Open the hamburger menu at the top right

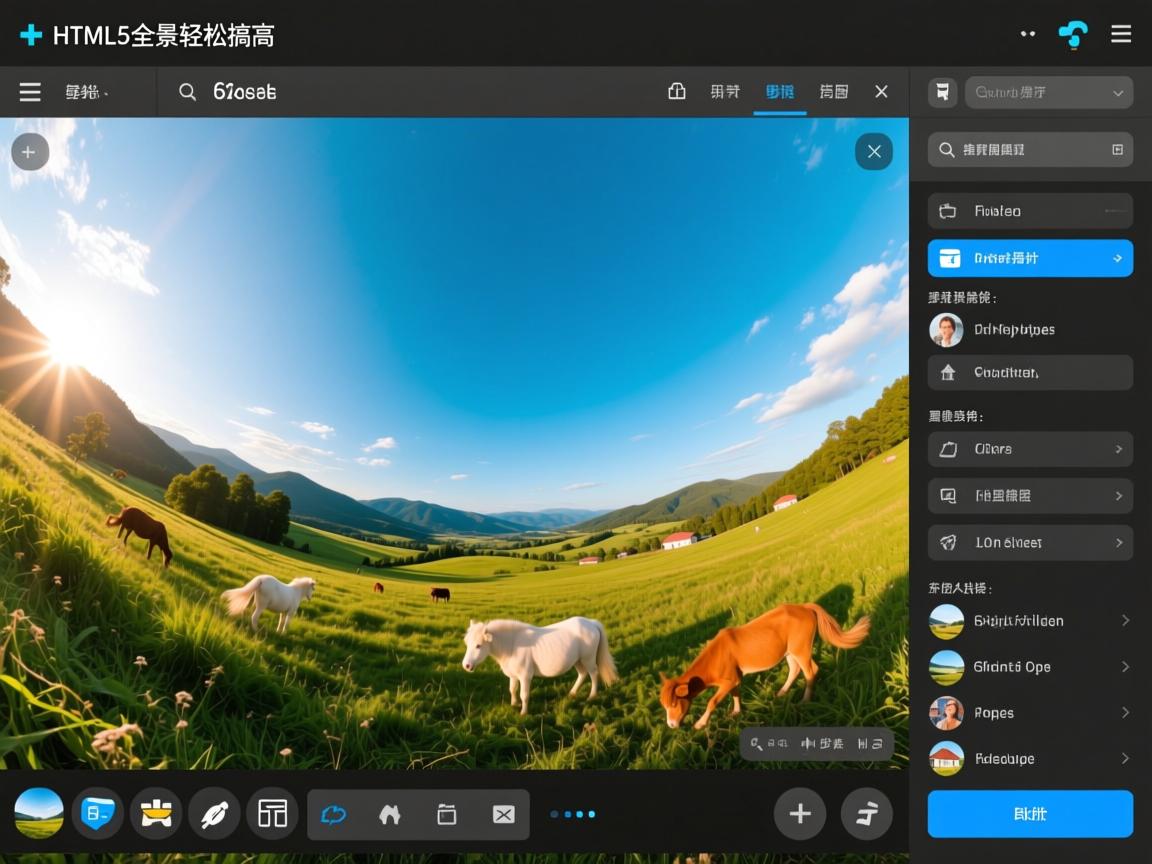click(1121, 33)
